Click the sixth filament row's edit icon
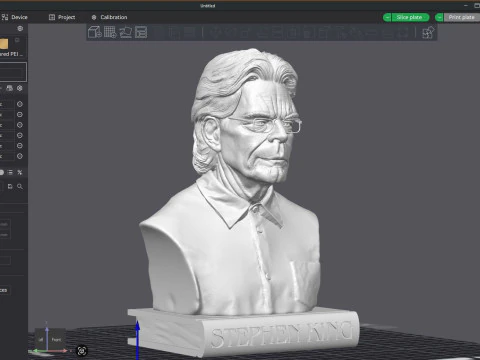The image size is (480, 360). click(x=20, y=156)
